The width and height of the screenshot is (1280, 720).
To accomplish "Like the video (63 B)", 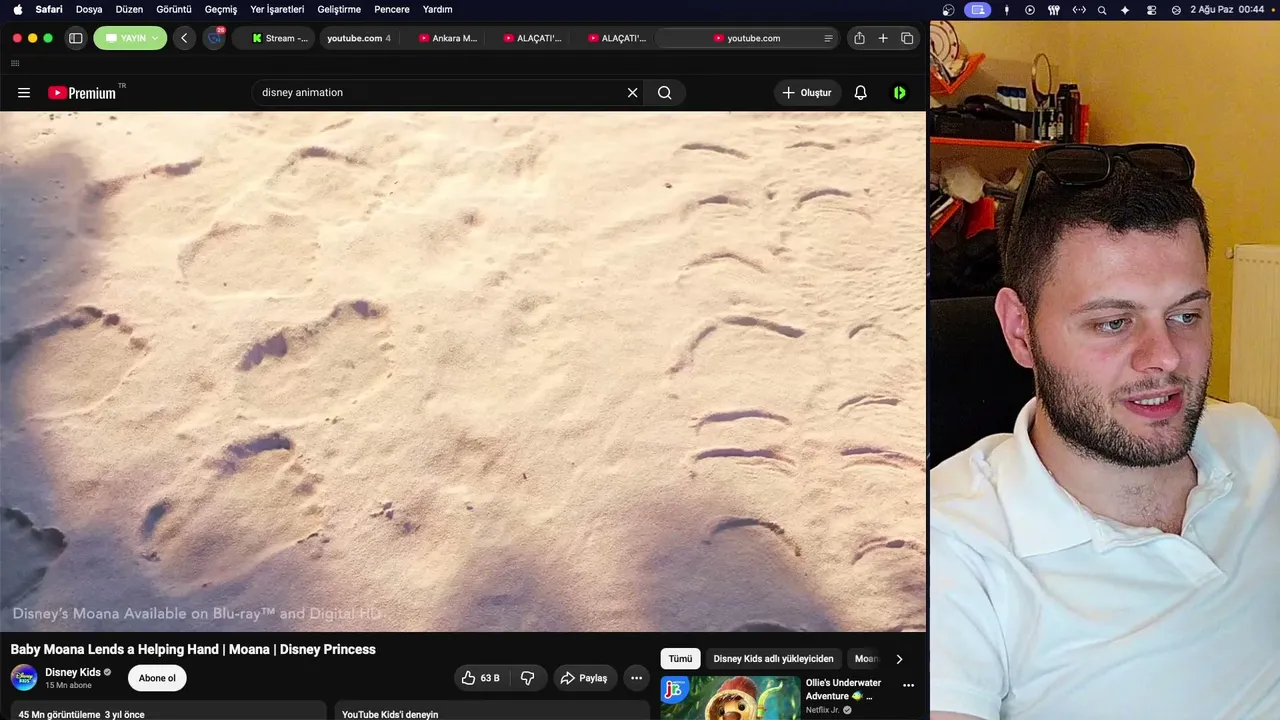I will tap(480, 678).
